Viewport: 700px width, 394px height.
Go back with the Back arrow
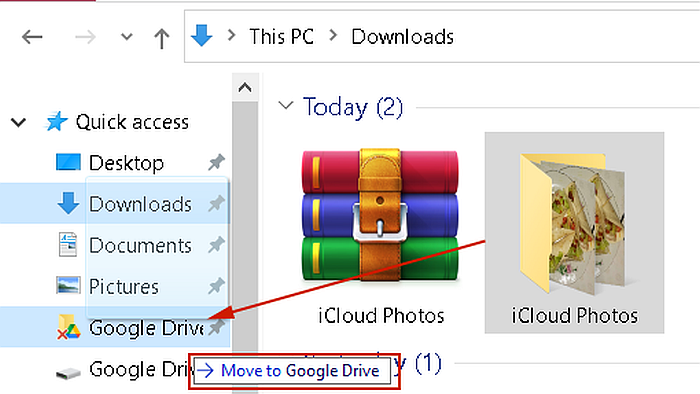32,37
